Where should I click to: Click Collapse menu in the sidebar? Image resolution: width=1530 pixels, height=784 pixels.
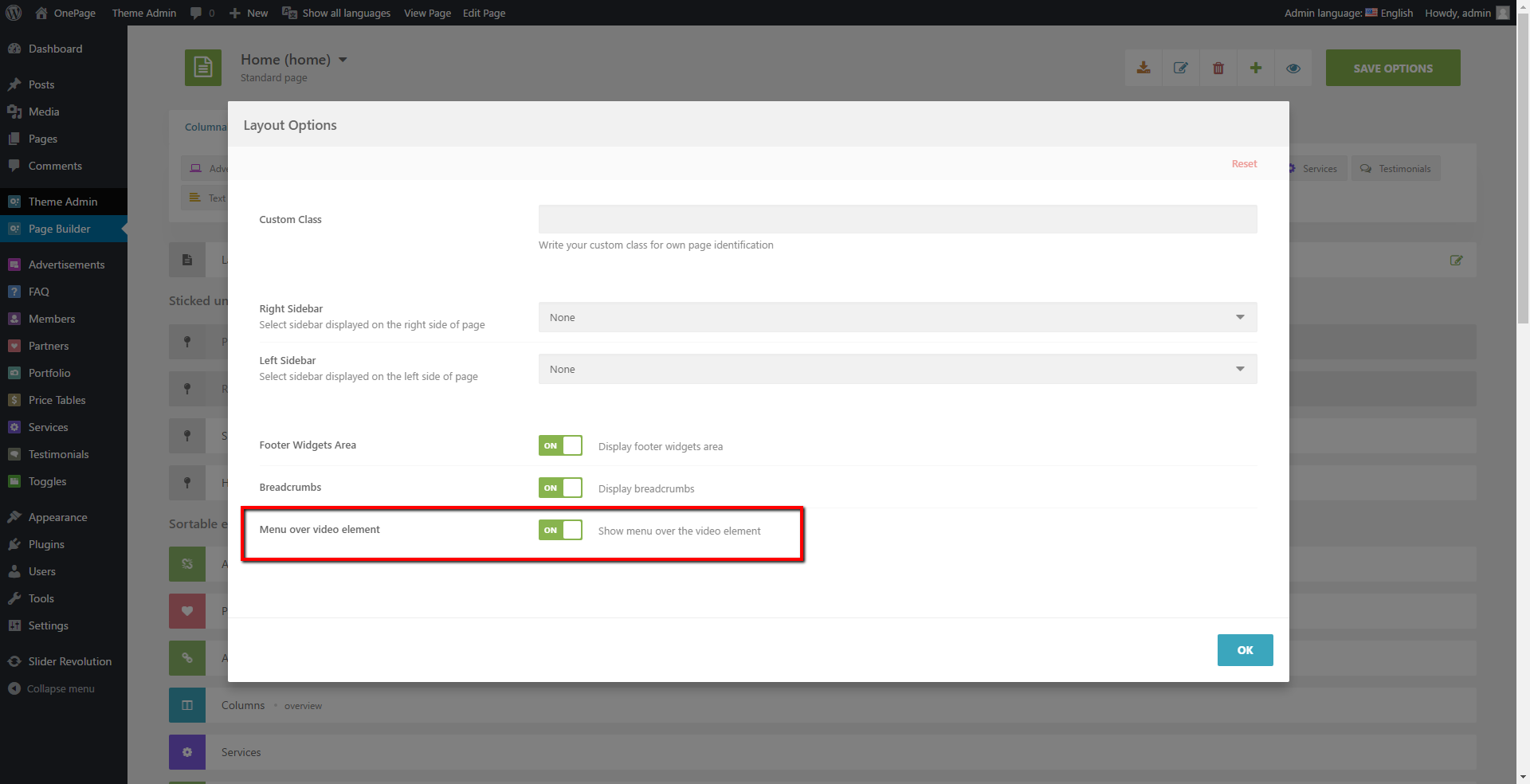point(64,688)
